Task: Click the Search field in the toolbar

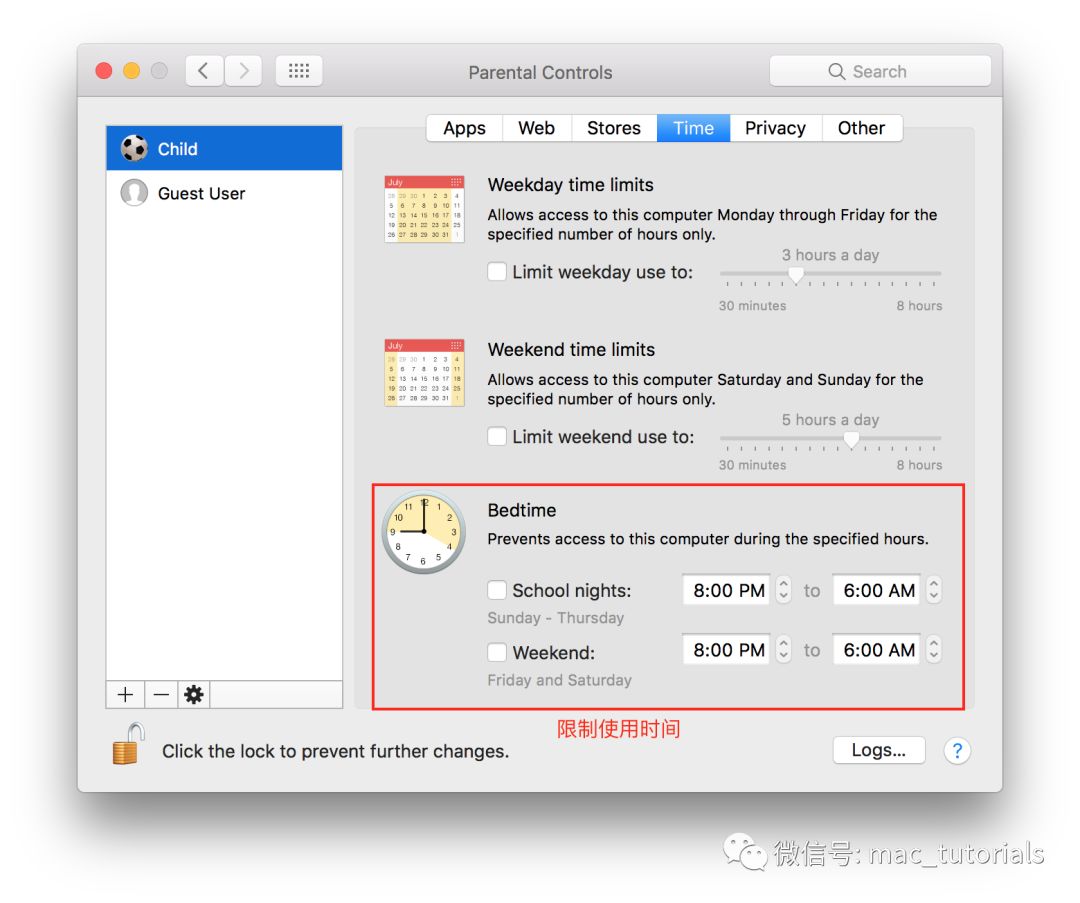Action: (880, 71)
